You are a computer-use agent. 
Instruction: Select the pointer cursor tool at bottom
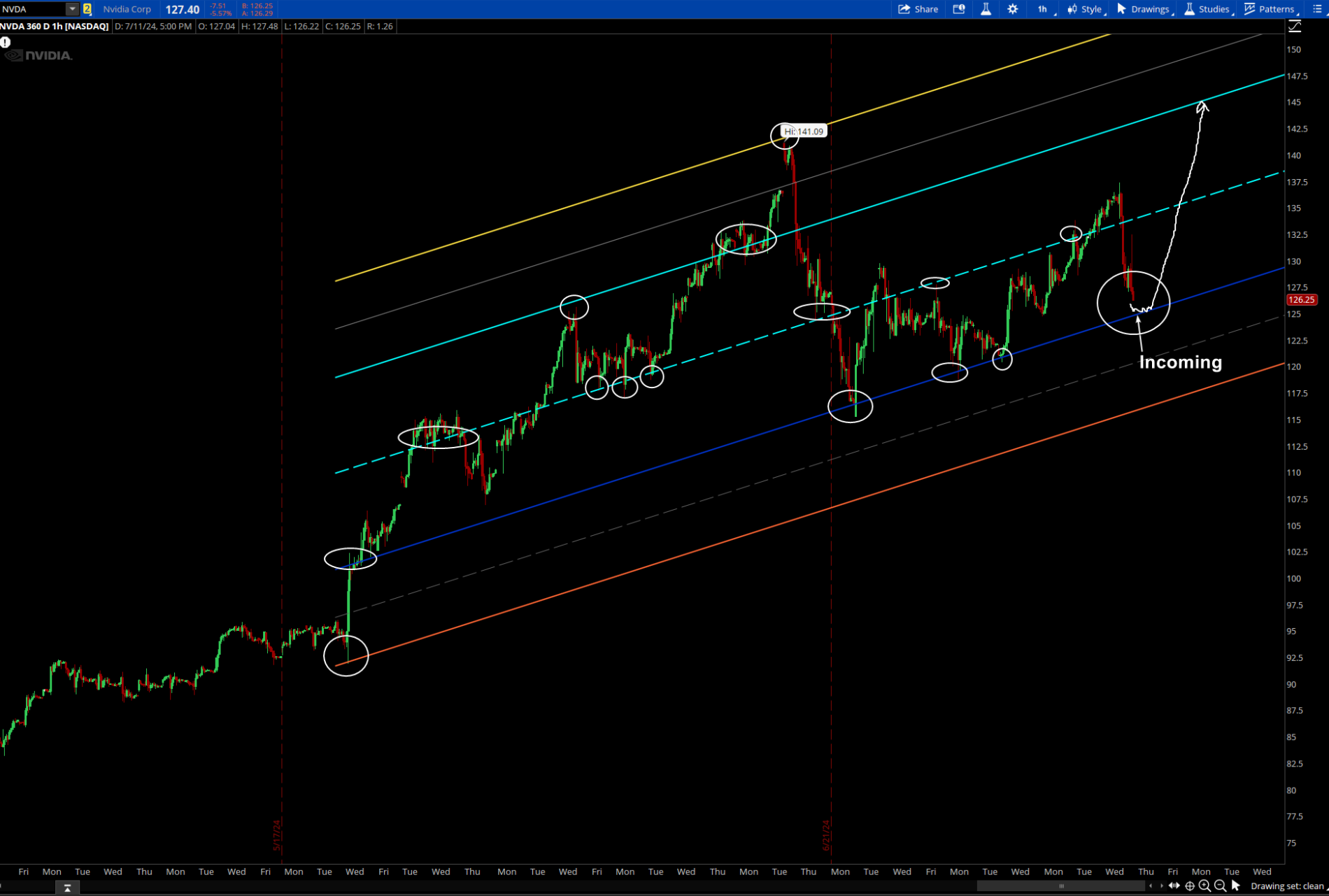1235,886
